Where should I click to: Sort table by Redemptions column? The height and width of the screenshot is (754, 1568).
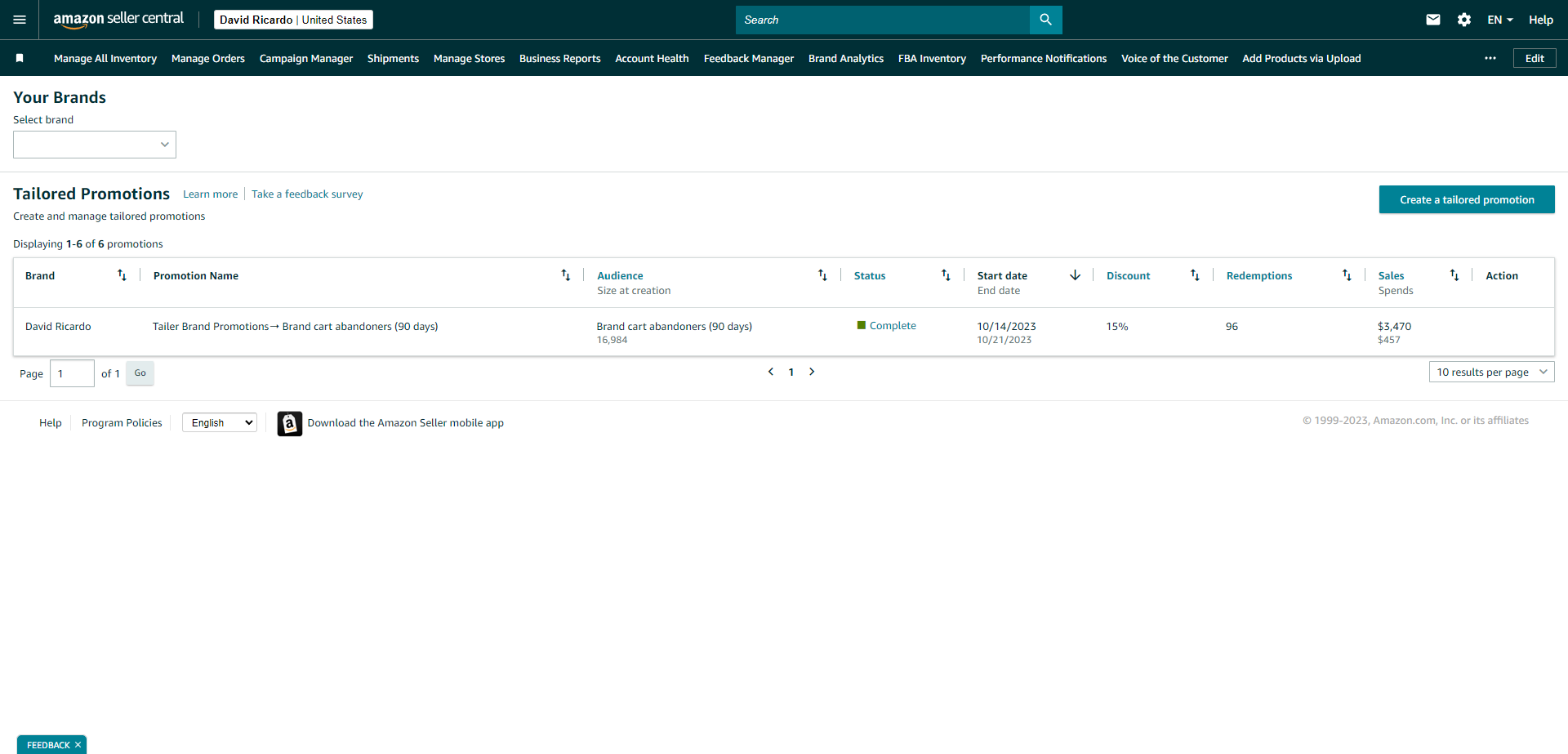(1347, 275)
